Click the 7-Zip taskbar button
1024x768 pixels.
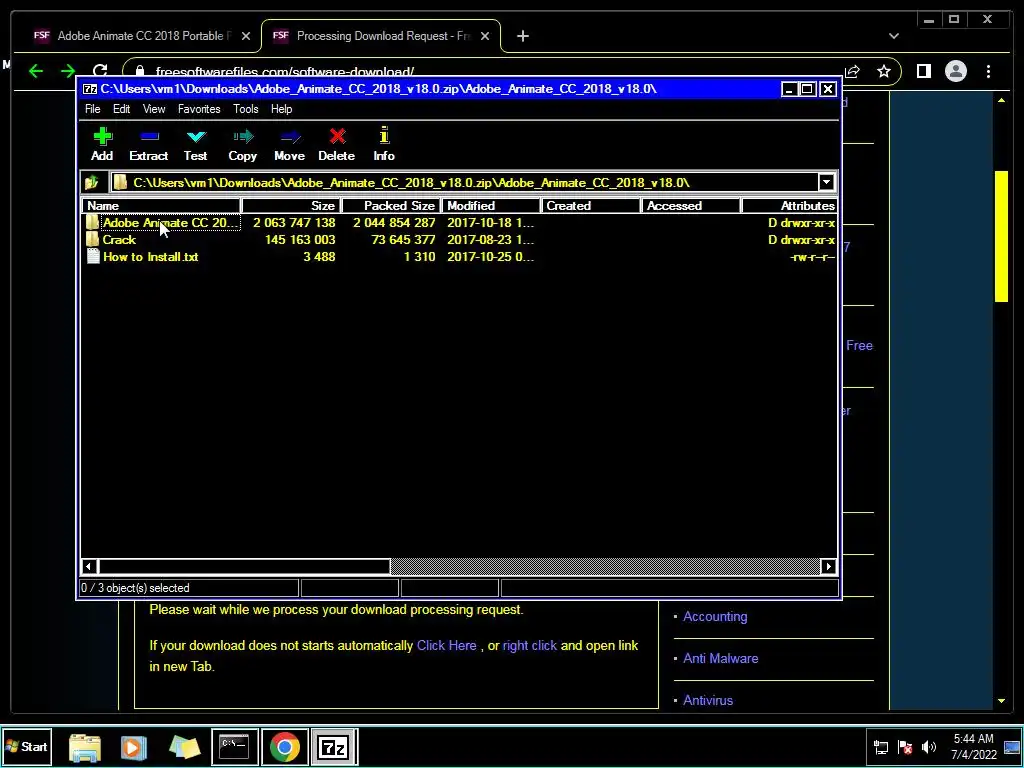tap(333, 747)
